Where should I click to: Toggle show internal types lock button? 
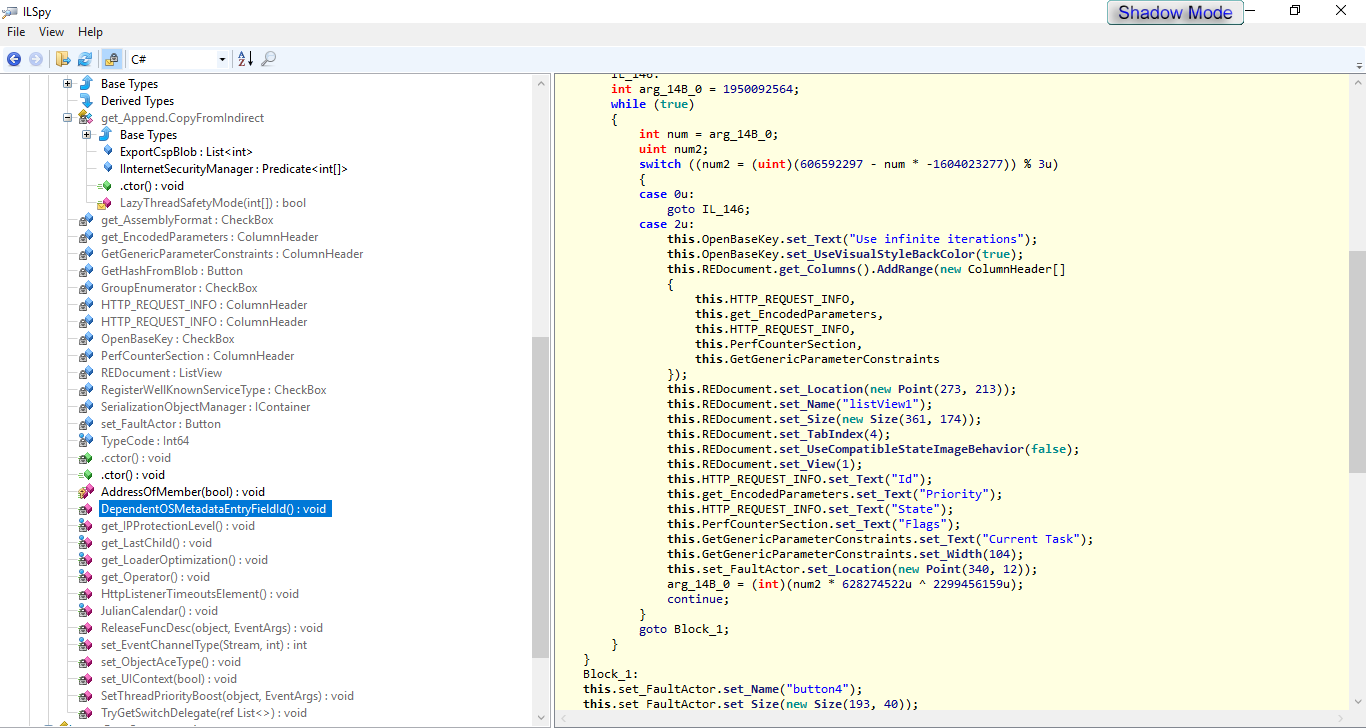click(x=111, y=59)
